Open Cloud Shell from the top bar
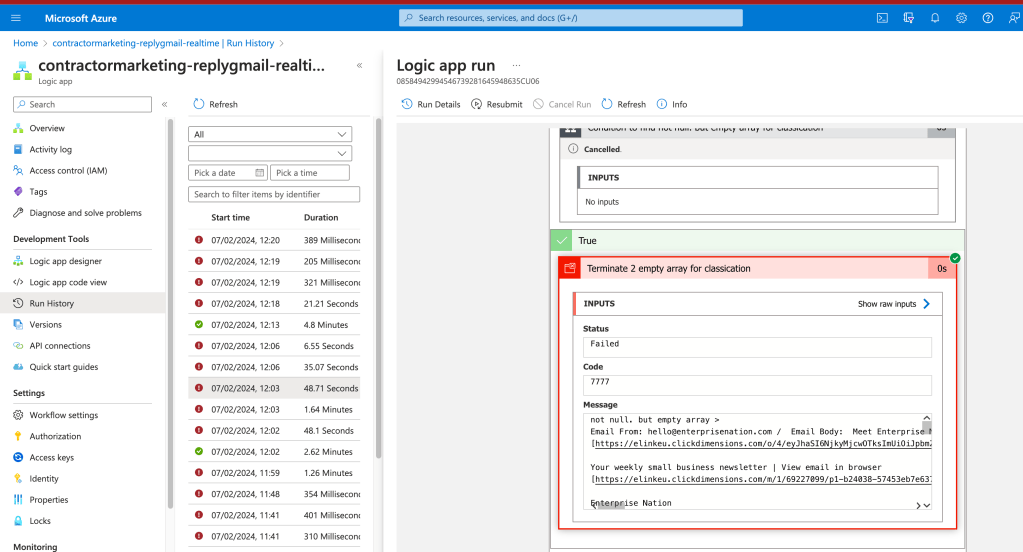1023x552 pixels. [x=882, y=18]
